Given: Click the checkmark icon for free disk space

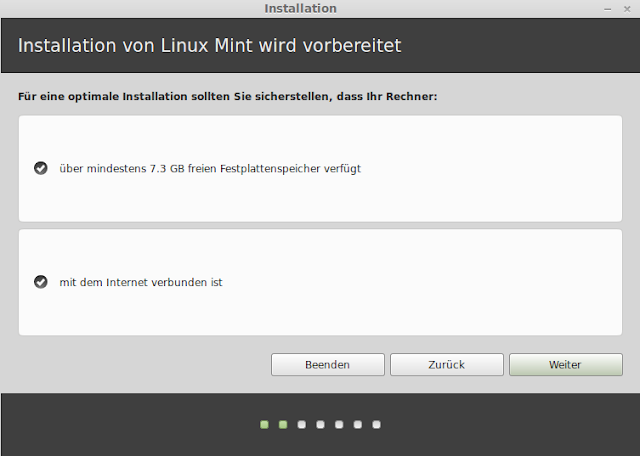Looking at the screenshot, I should [x=41, y=168].
